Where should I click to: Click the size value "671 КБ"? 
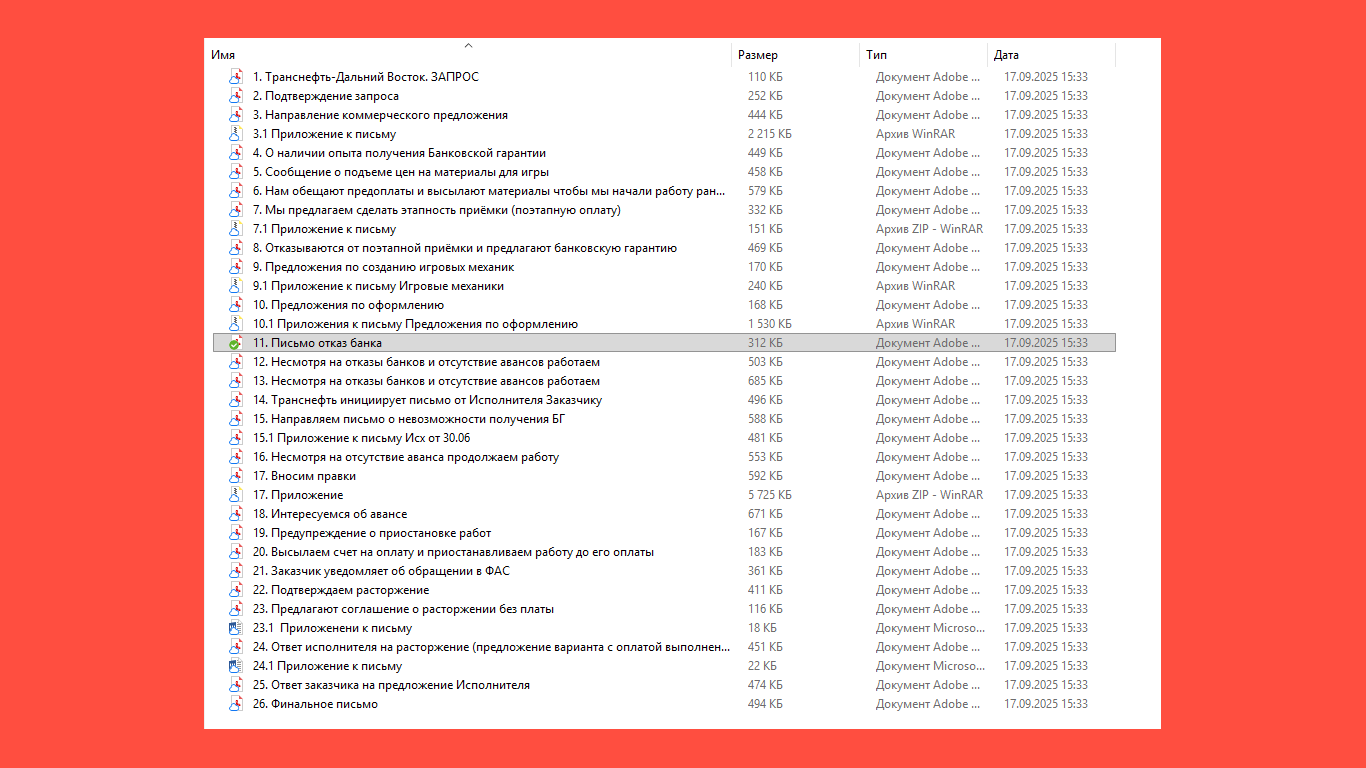(765, 514)
